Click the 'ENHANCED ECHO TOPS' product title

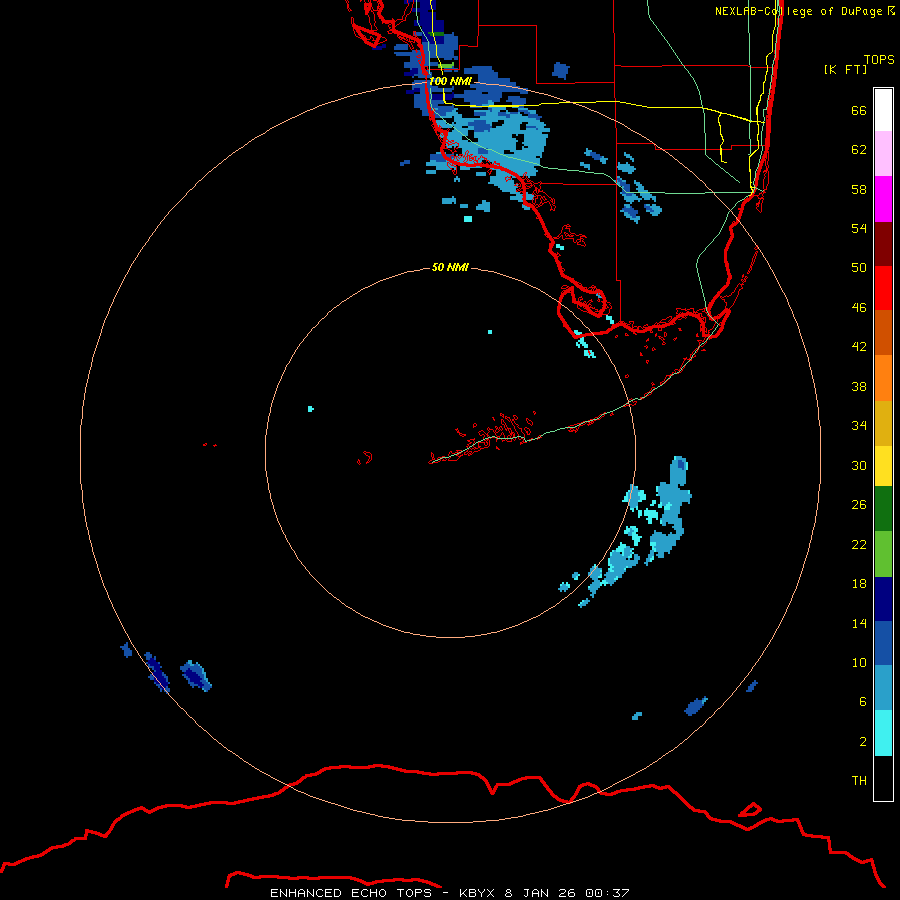(x=351, y=893)
